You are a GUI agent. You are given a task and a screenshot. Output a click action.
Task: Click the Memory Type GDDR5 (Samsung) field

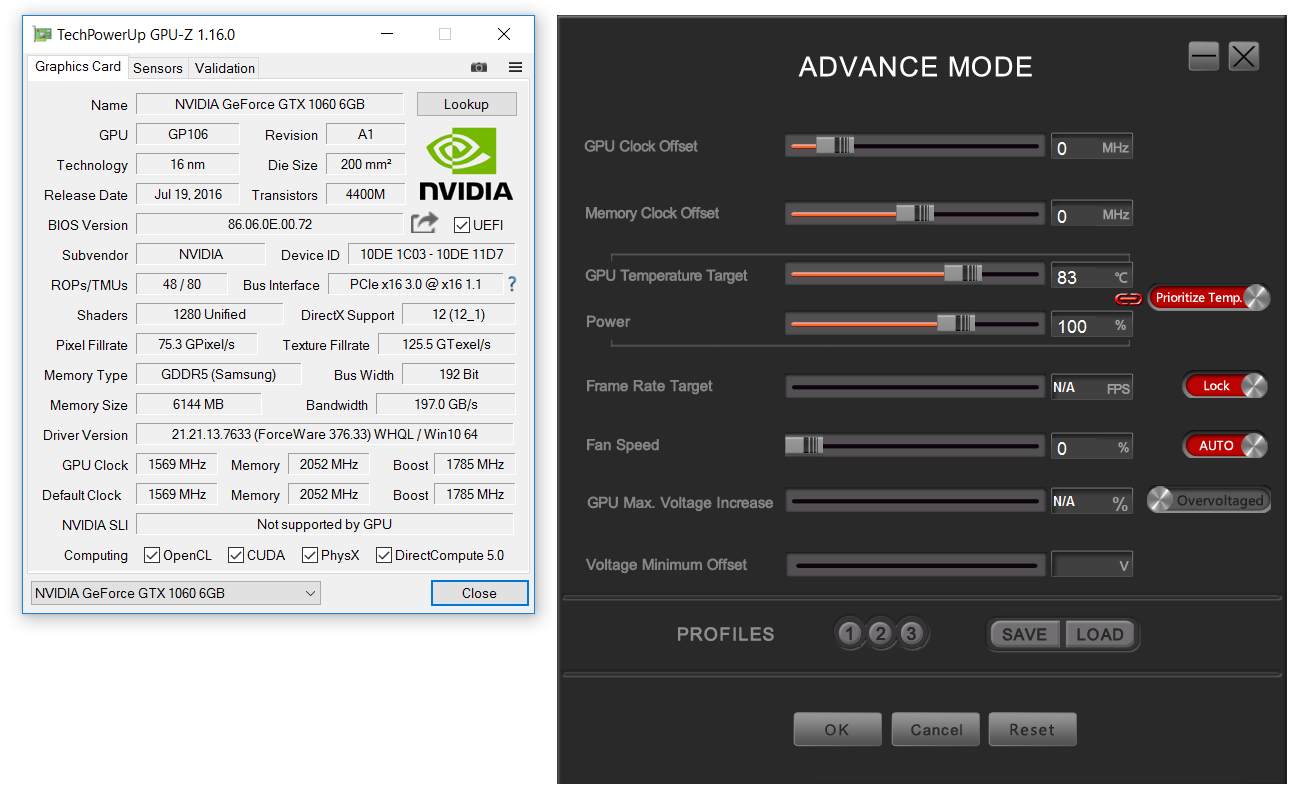218,374
